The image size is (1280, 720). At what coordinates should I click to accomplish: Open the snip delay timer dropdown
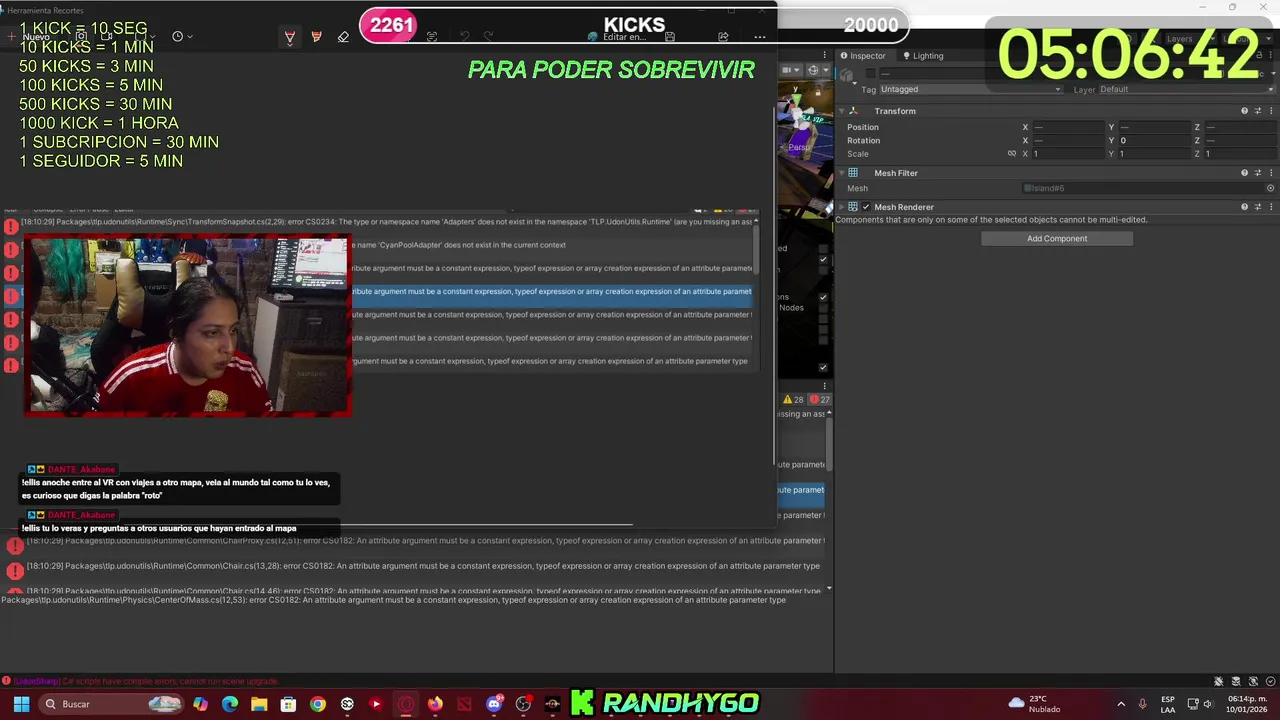pos(182,37)
